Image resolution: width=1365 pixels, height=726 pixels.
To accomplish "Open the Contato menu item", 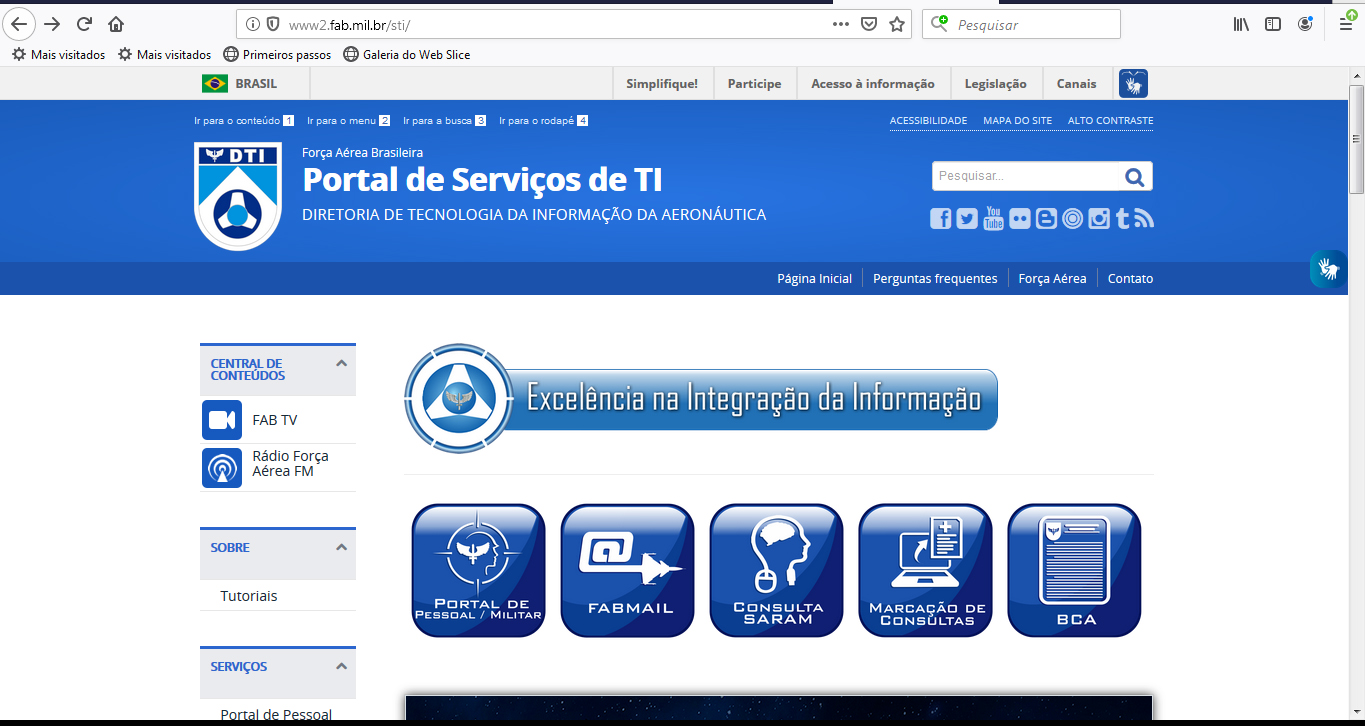I will 1130,279.
